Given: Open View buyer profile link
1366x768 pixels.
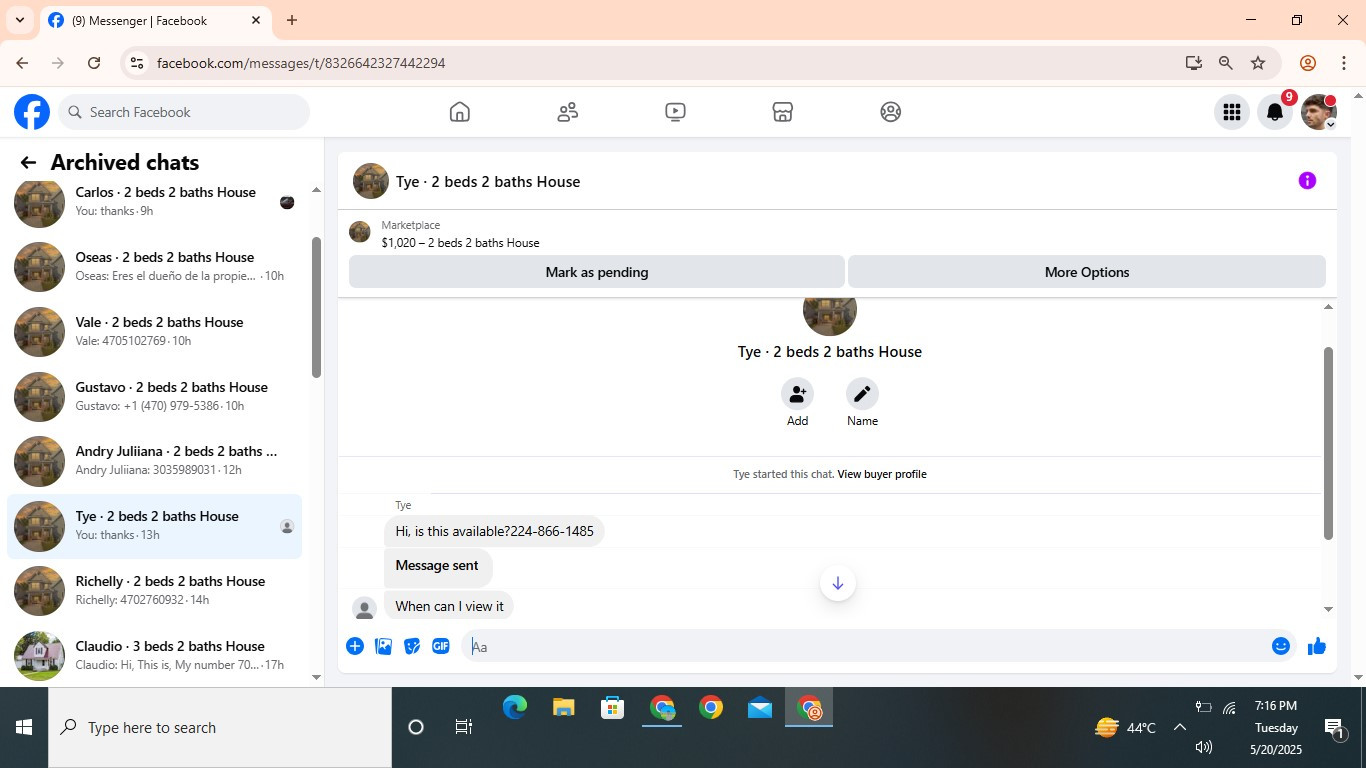Looking at the screenshot, I should 882,474.
